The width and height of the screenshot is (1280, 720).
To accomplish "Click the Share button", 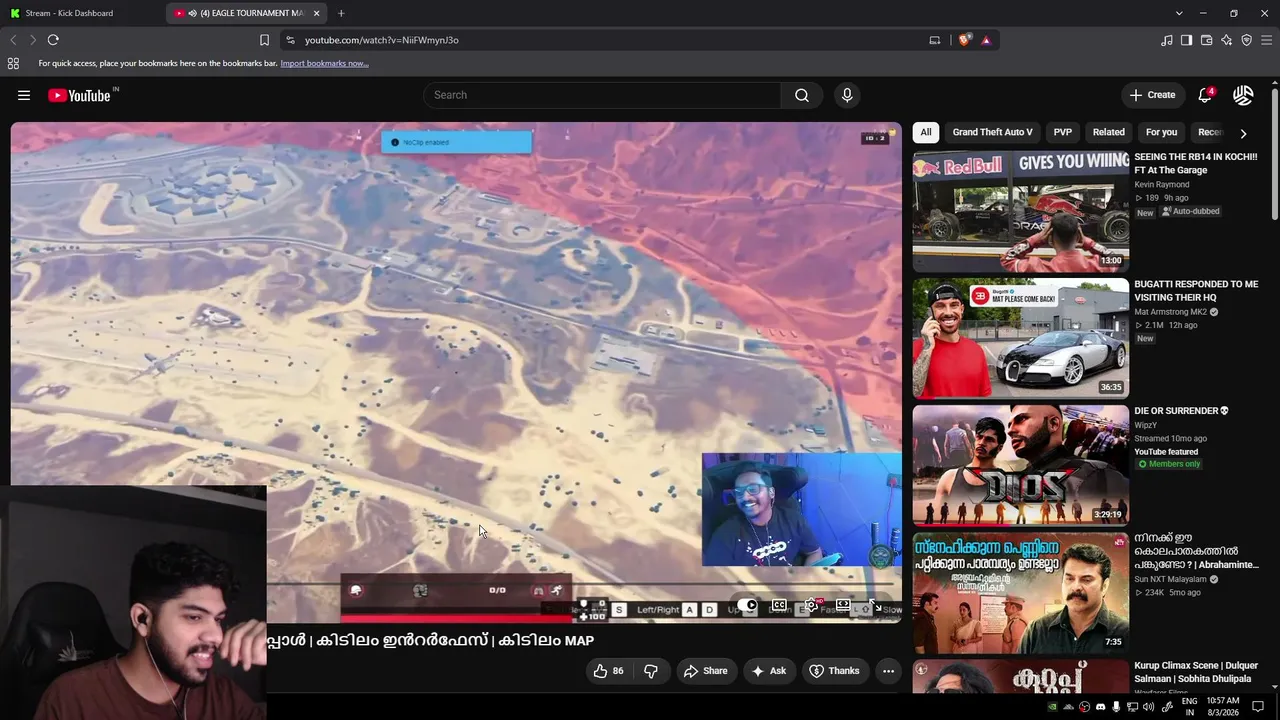I will pyautogui.click(x=705, y=671).
